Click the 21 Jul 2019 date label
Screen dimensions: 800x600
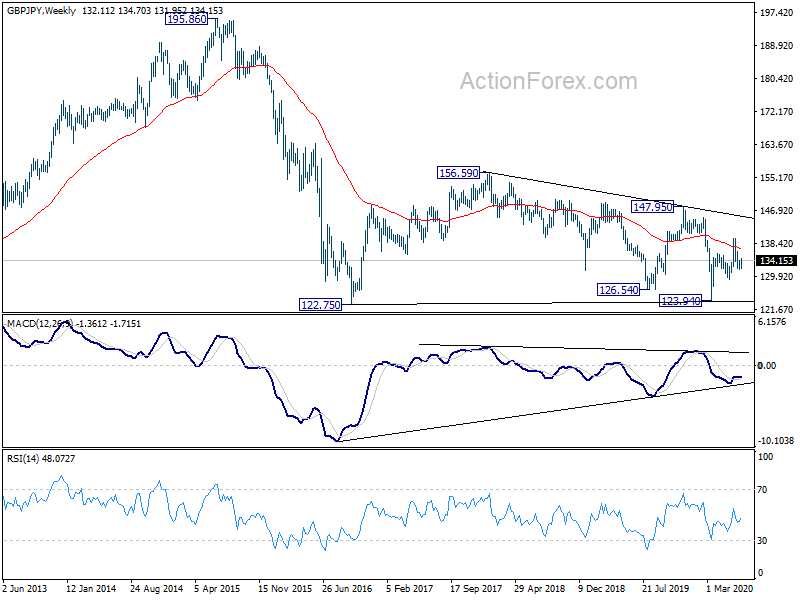click(666, 588)
